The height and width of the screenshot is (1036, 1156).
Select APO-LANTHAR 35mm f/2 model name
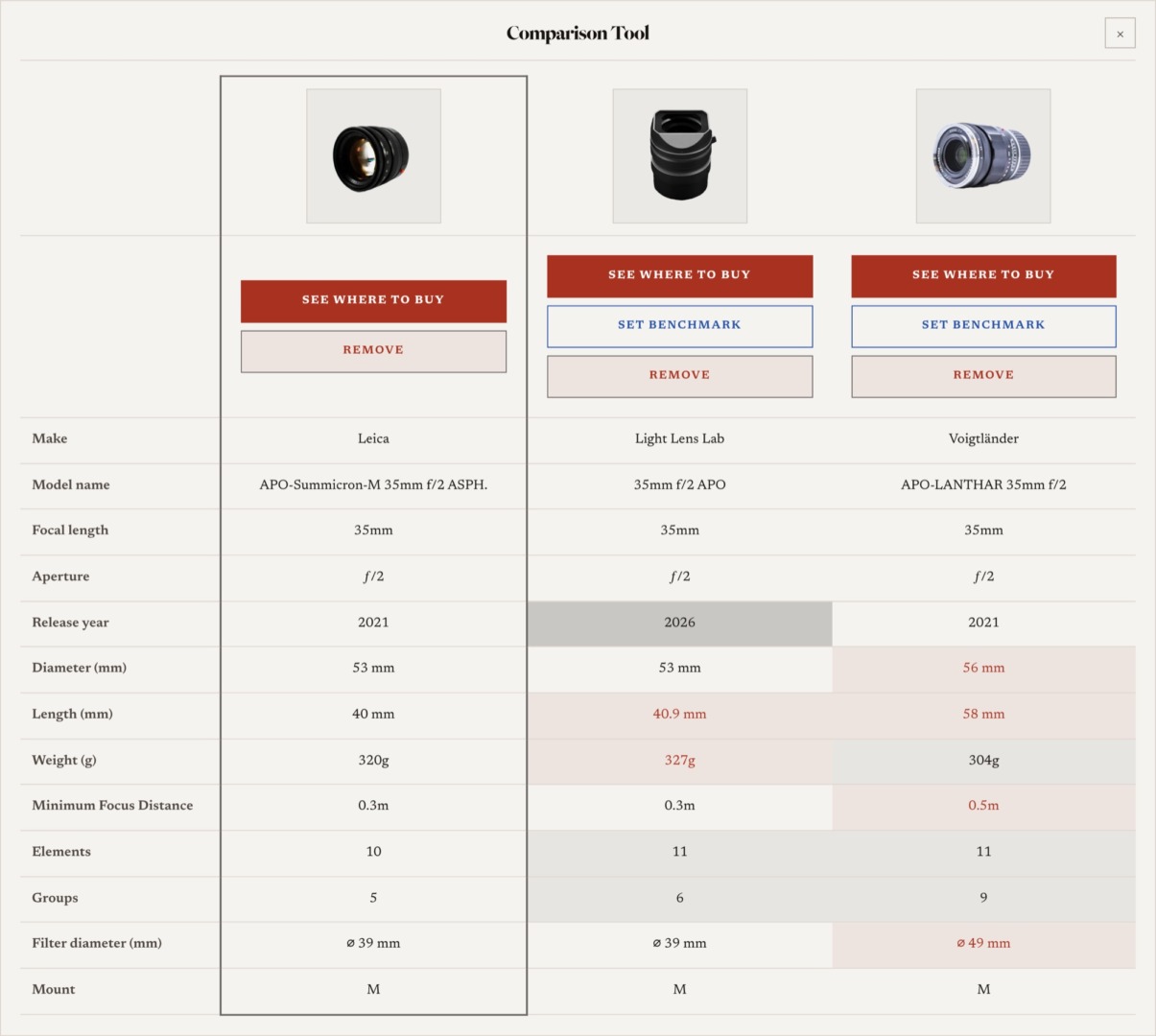click(983, 484)
